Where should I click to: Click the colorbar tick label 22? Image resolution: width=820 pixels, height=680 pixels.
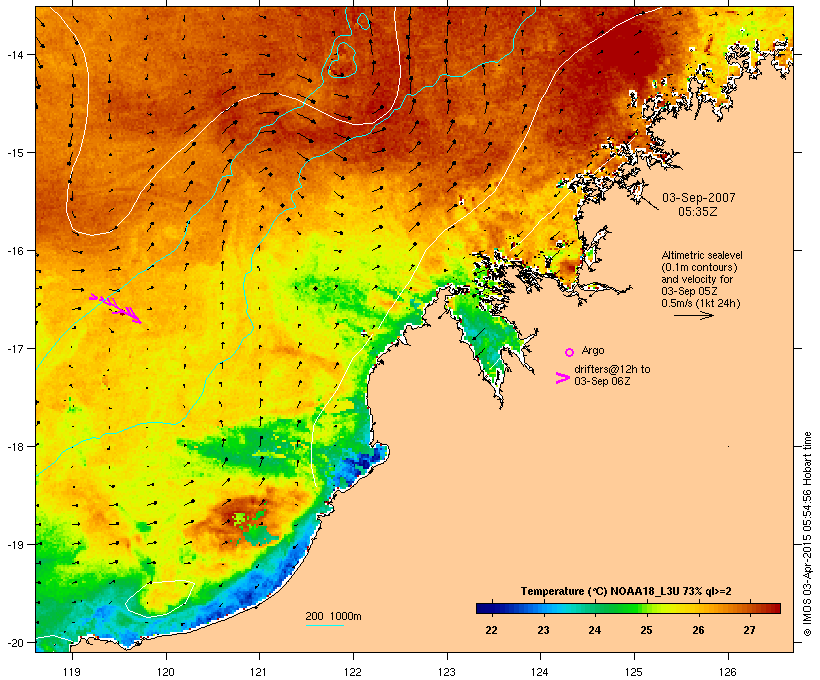click(x=491, y=630)
